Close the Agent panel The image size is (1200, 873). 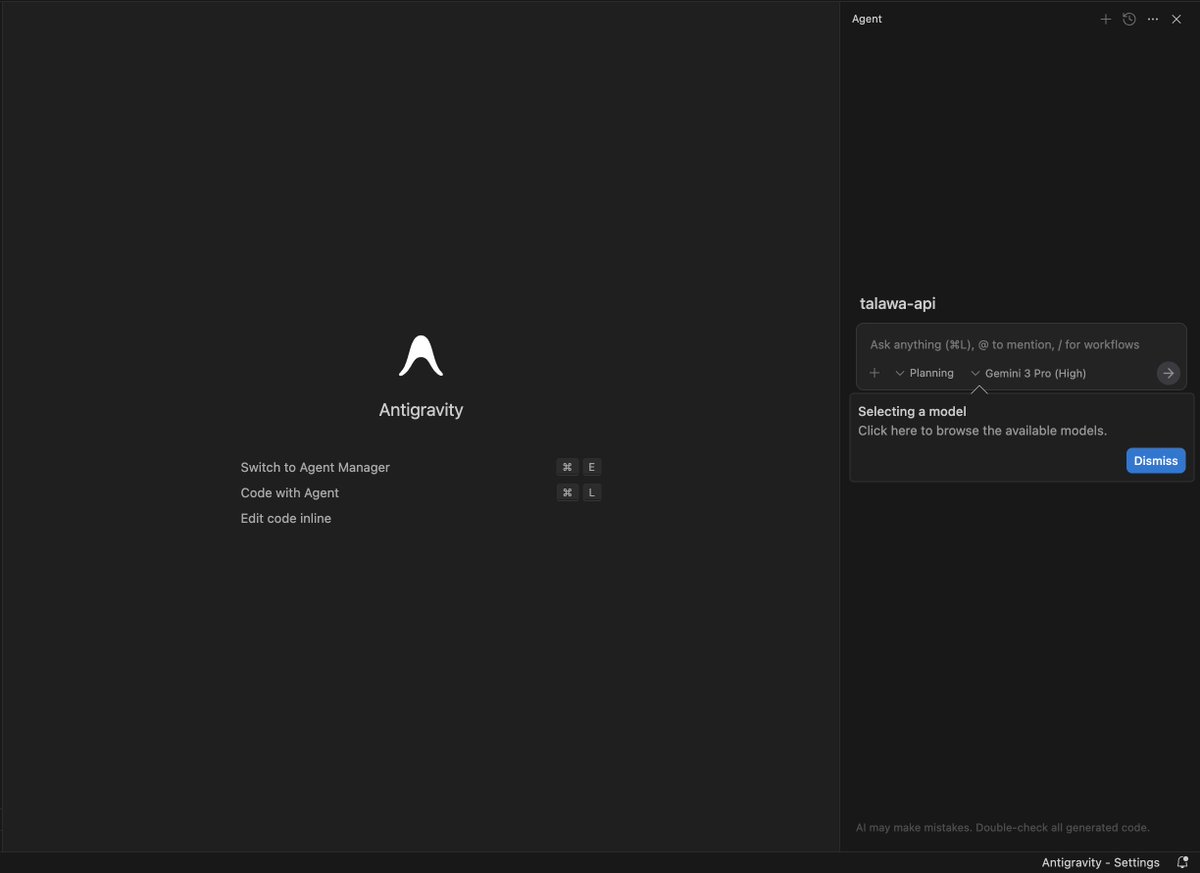point(1176,19)
